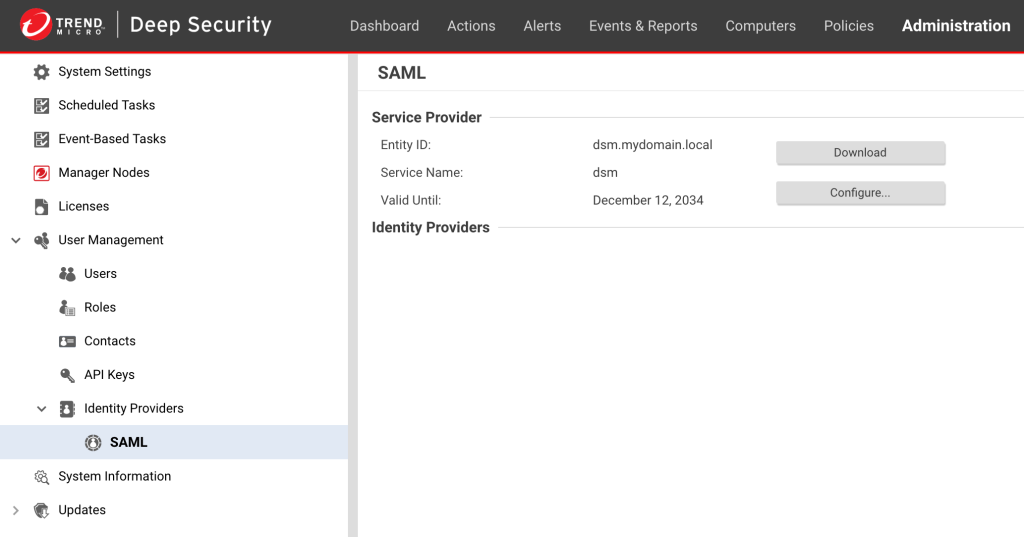This screenshot has width=1024, height=537.
Task: Click the Licenses document icon
Action: coord(41,206)
